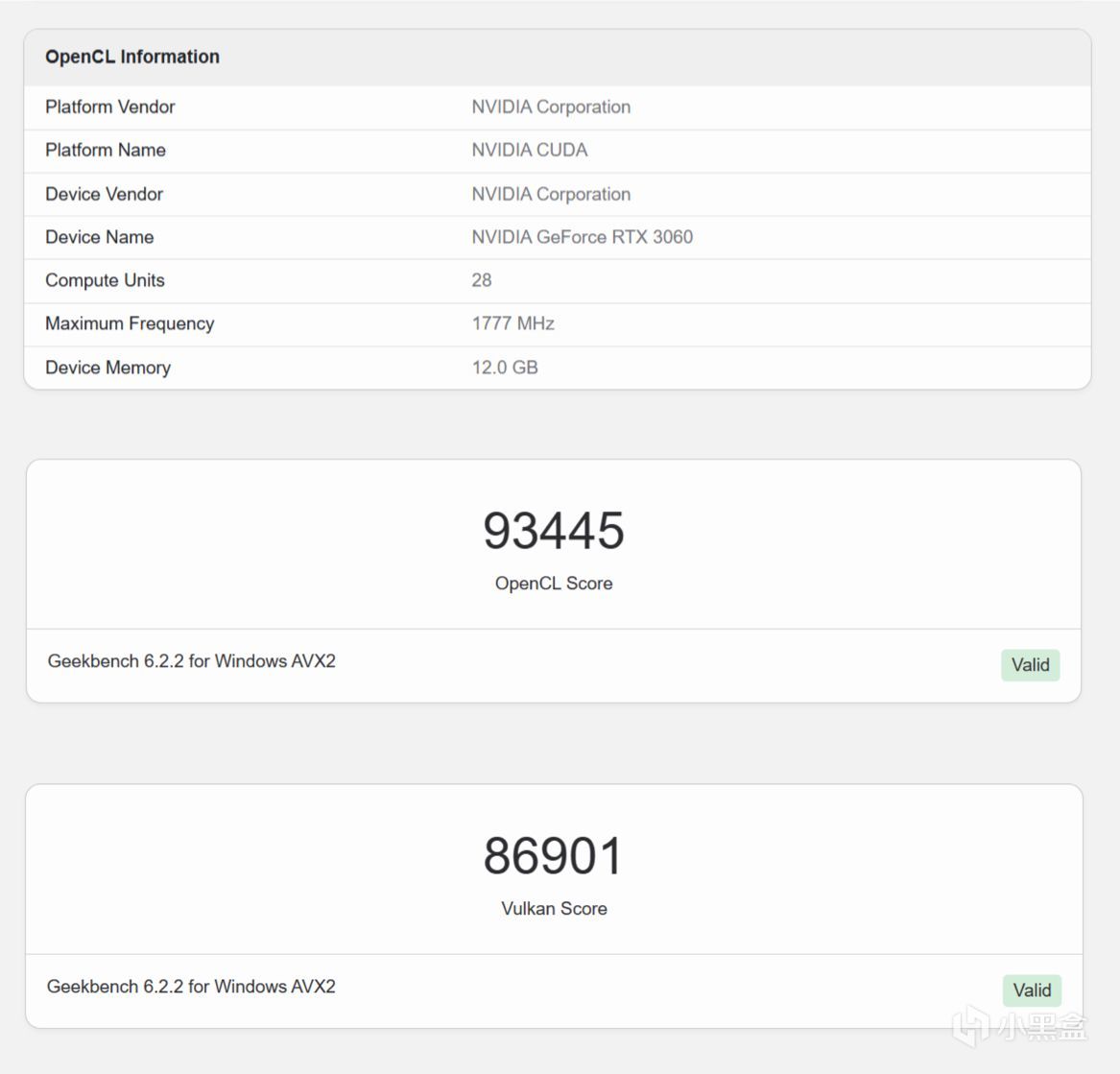Click the NVIDIA CUDA platform name value

[x=530, y=150]
